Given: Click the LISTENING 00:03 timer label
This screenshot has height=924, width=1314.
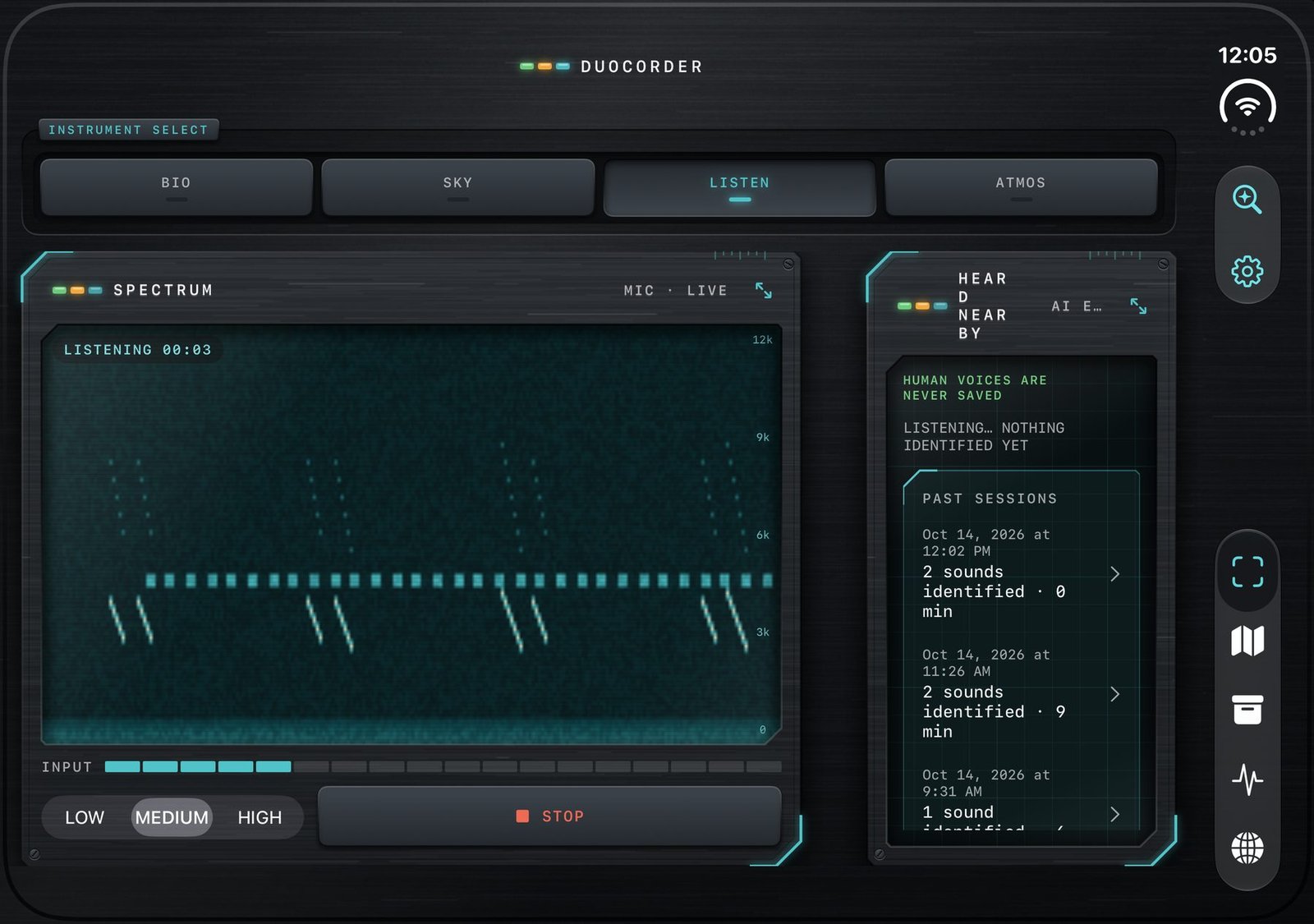Looking at the screenshot, I should [x=137, y=350].
